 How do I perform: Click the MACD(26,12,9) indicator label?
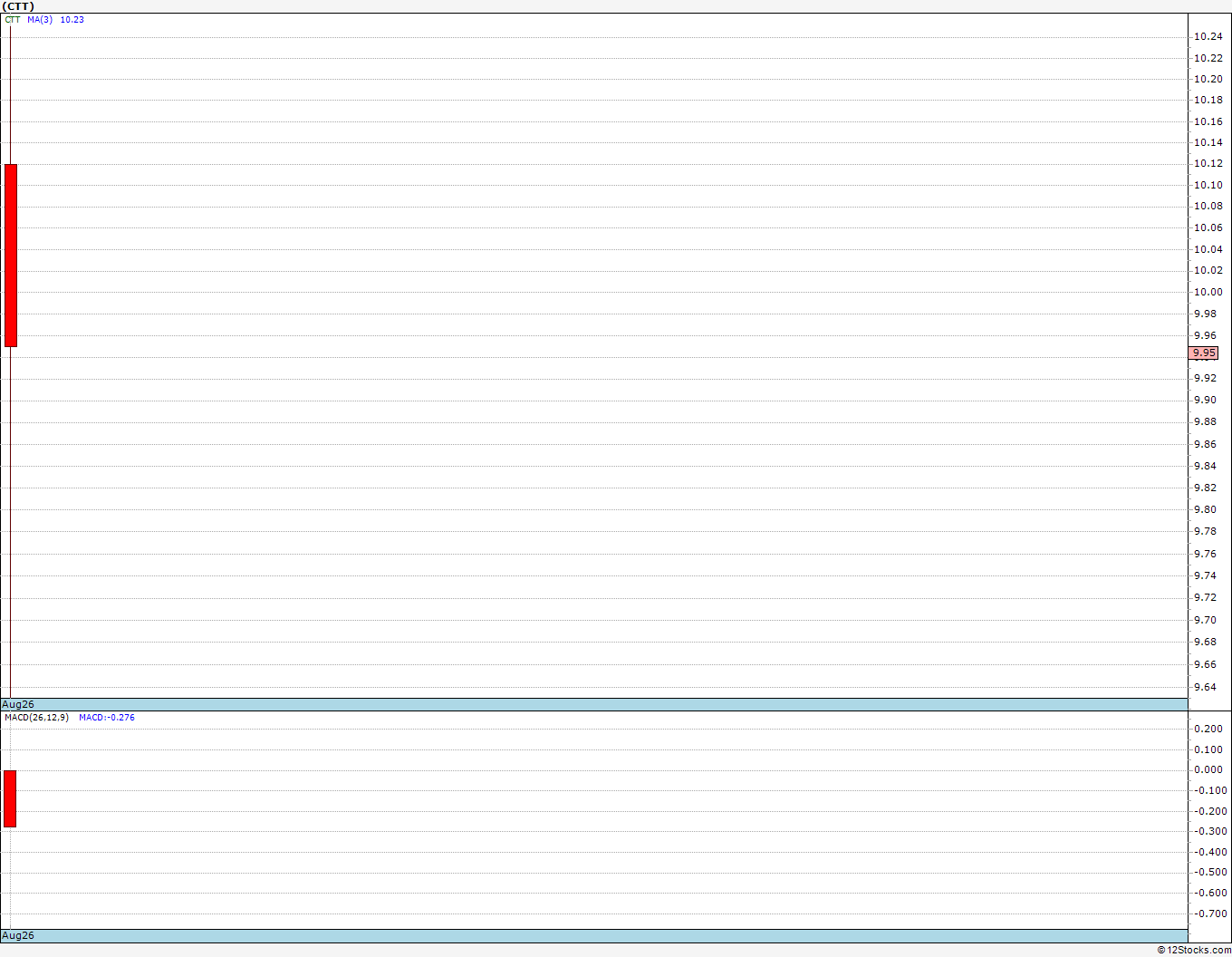[36, 718]
